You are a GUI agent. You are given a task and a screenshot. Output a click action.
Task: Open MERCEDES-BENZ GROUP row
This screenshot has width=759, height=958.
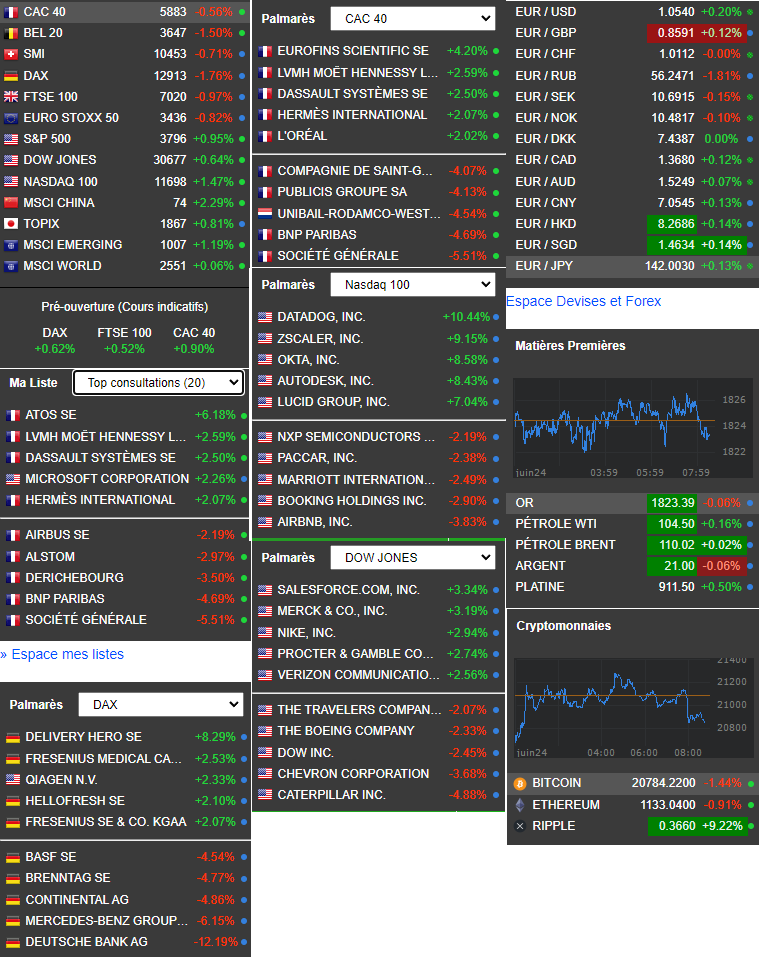(125, 921)
